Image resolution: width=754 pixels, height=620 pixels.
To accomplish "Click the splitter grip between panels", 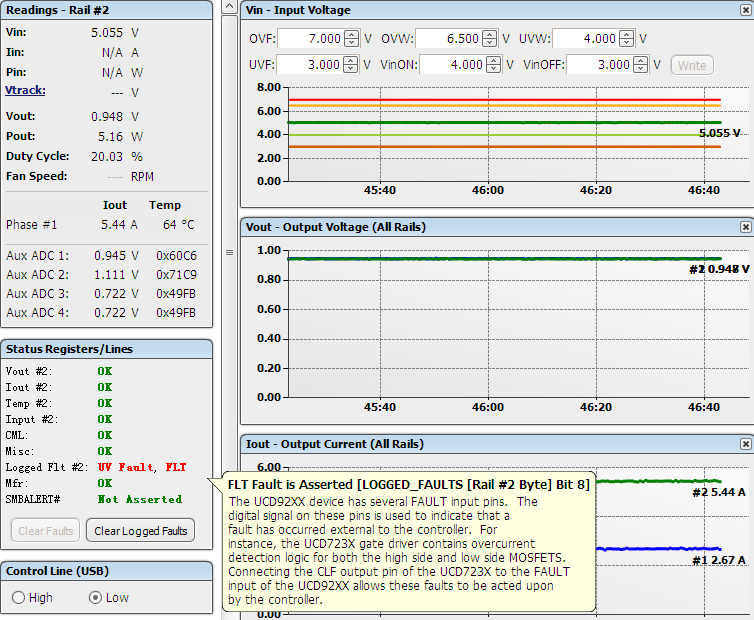I will (x=229, y=253).
